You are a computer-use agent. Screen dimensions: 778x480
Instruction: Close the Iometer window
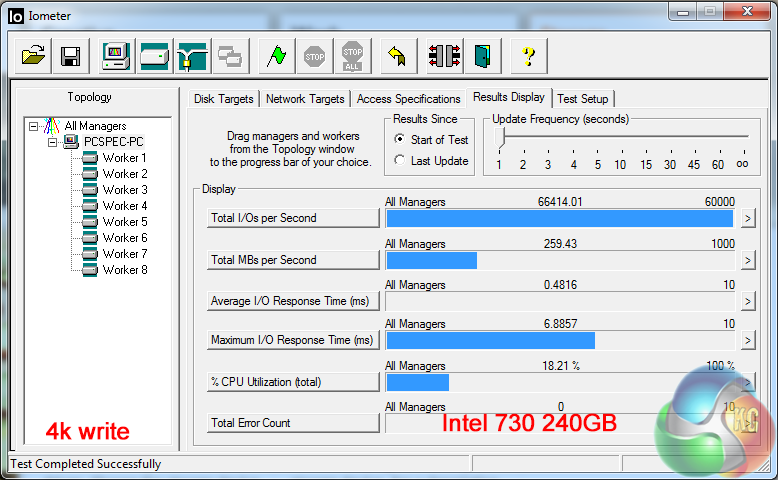coord(747,11)
